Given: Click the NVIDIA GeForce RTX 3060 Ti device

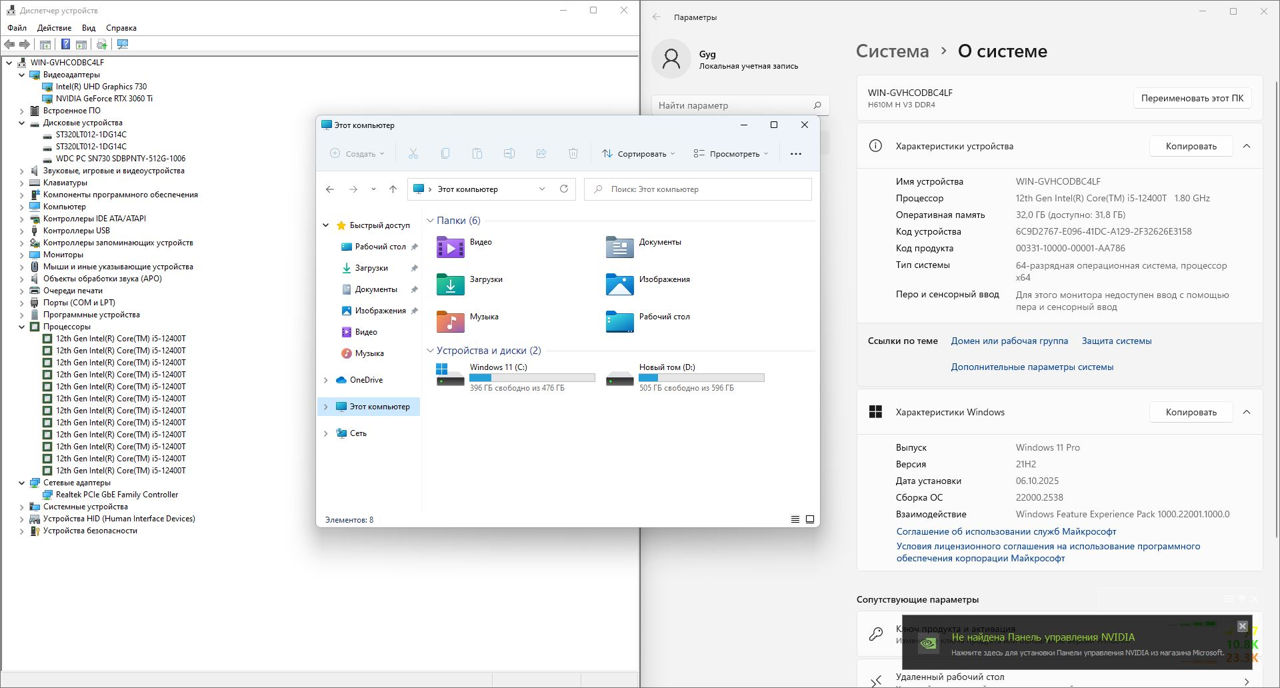Looking at the screenshot, I should [103, 98].
